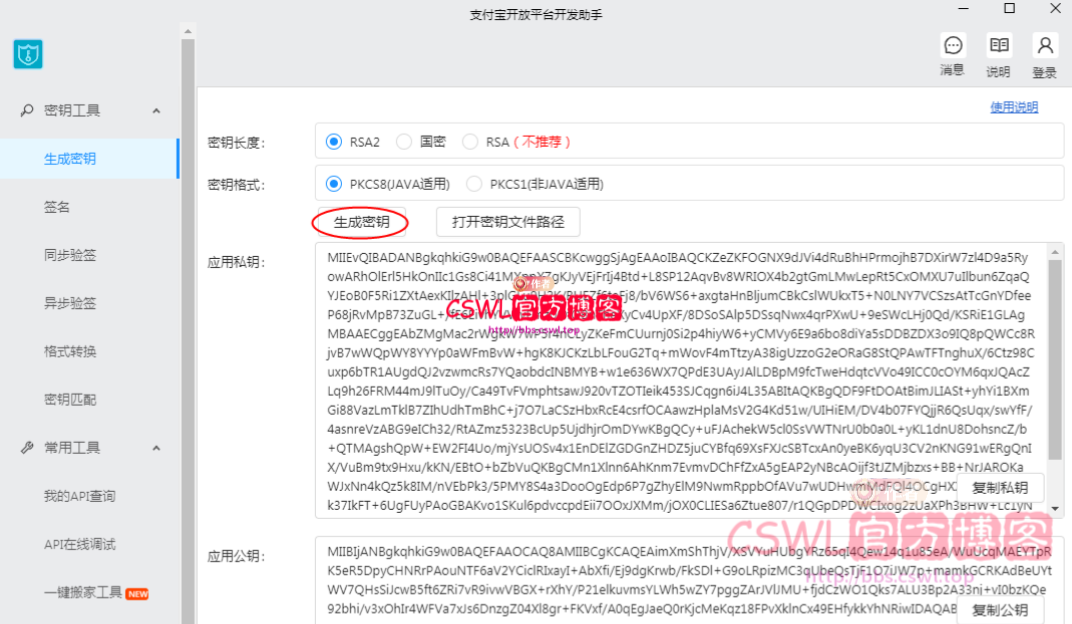This screenshot has height=624, width=1072.
Task: Open the 签名 sidebar item
Action: point(57,207)
